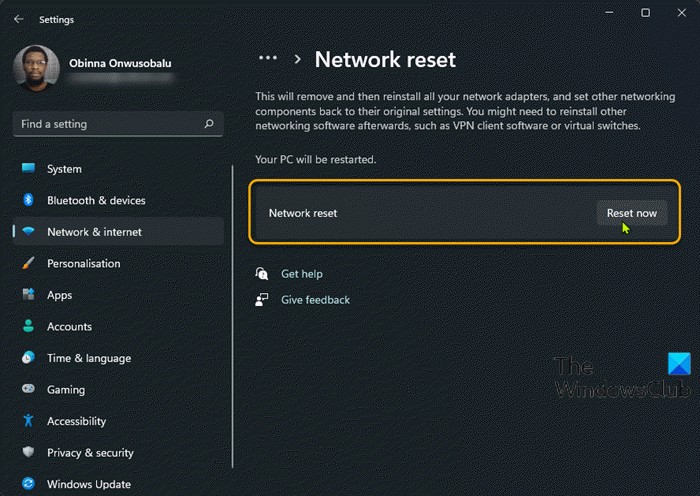700x496 pixels.
Task: Click the Give feedback link
Action: (x=315, y=300)
